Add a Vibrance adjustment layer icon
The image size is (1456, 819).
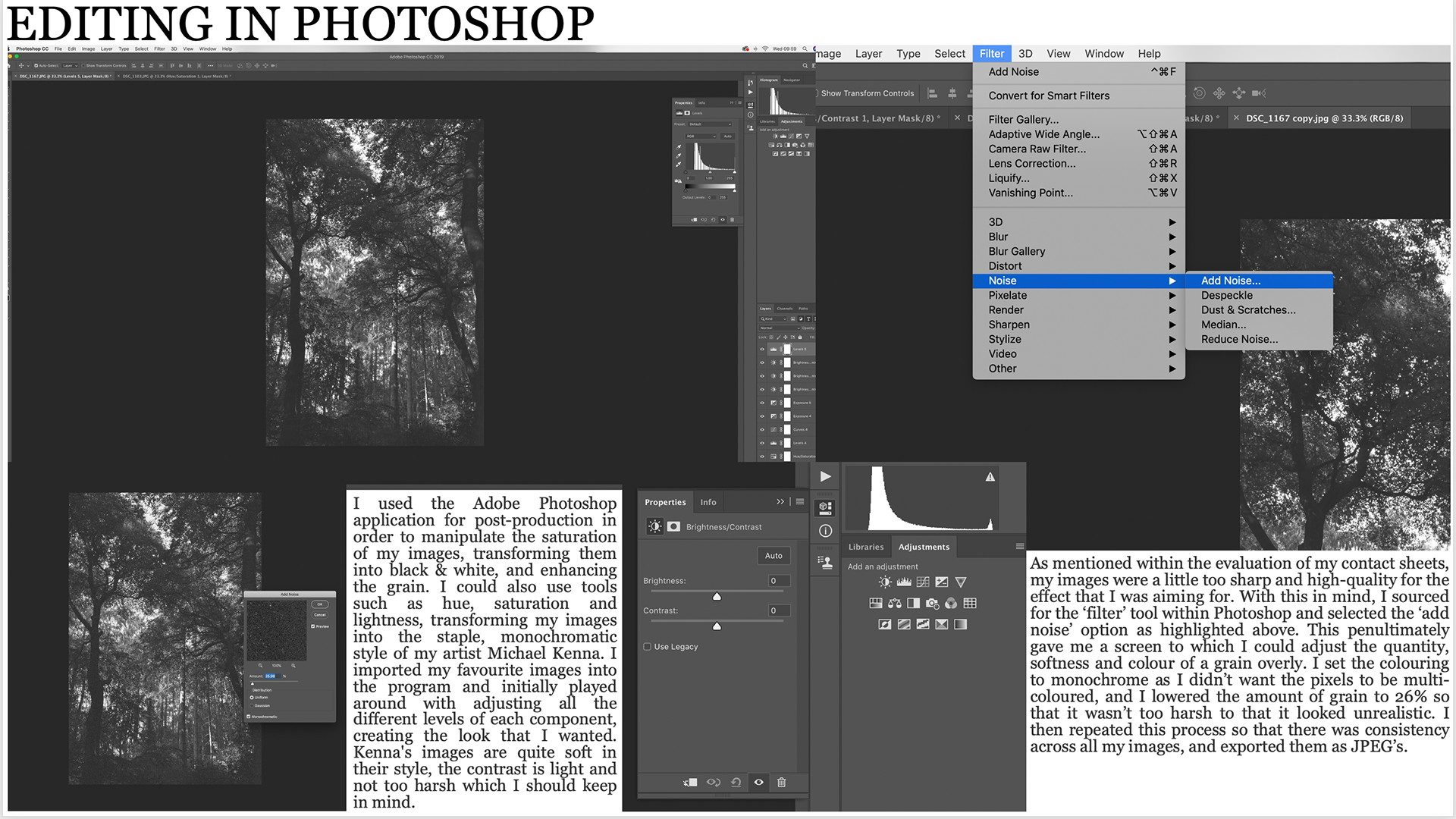click(961, 582)
